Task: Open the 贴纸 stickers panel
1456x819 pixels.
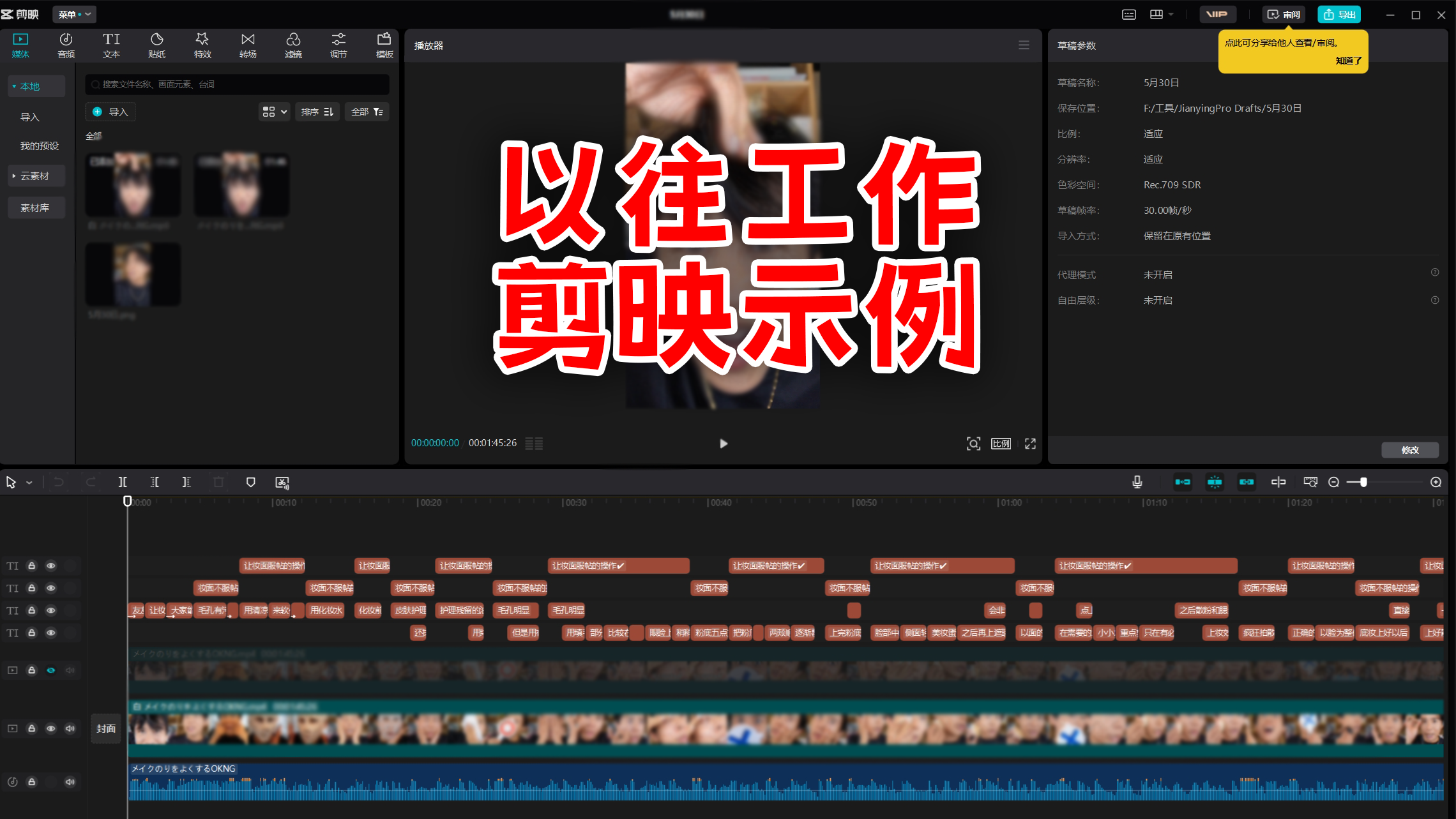Action: pos(156,45)
